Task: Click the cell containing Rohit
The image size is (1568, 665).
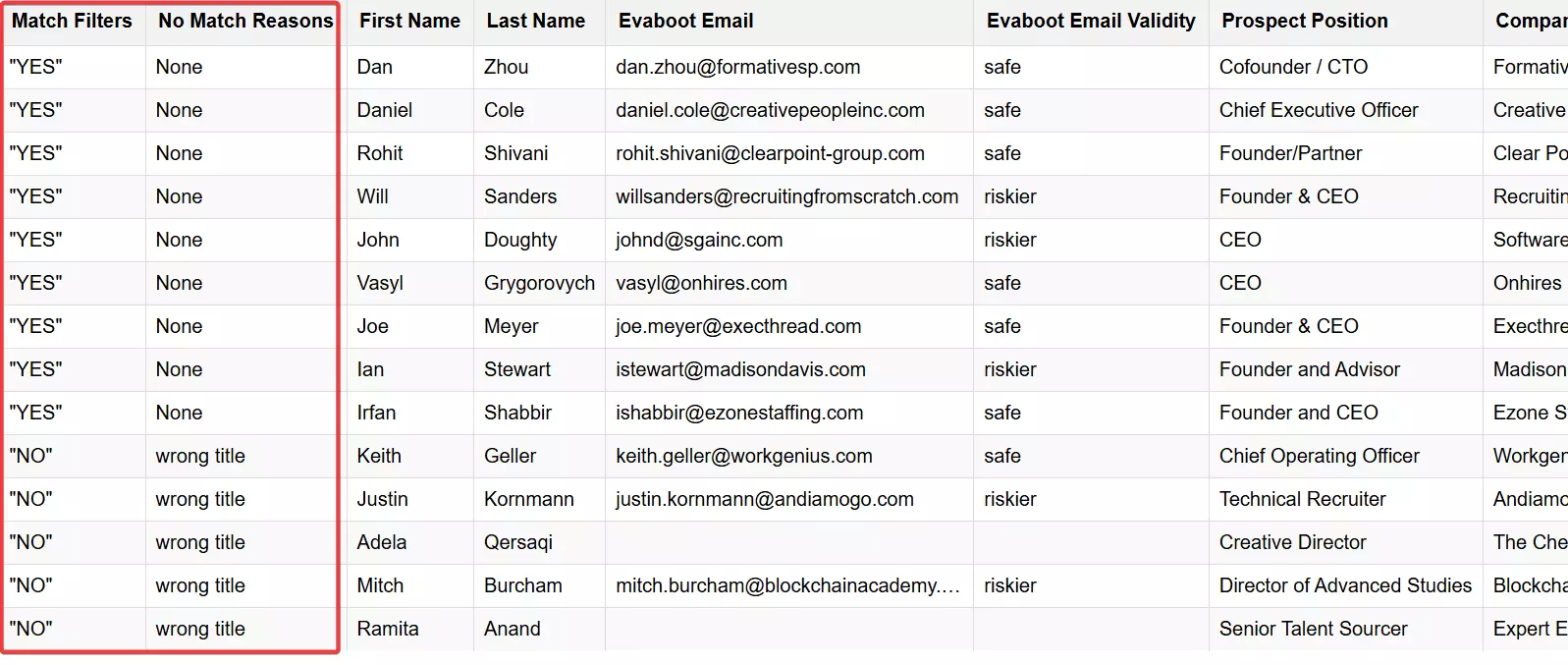Action: pos(380,153)
